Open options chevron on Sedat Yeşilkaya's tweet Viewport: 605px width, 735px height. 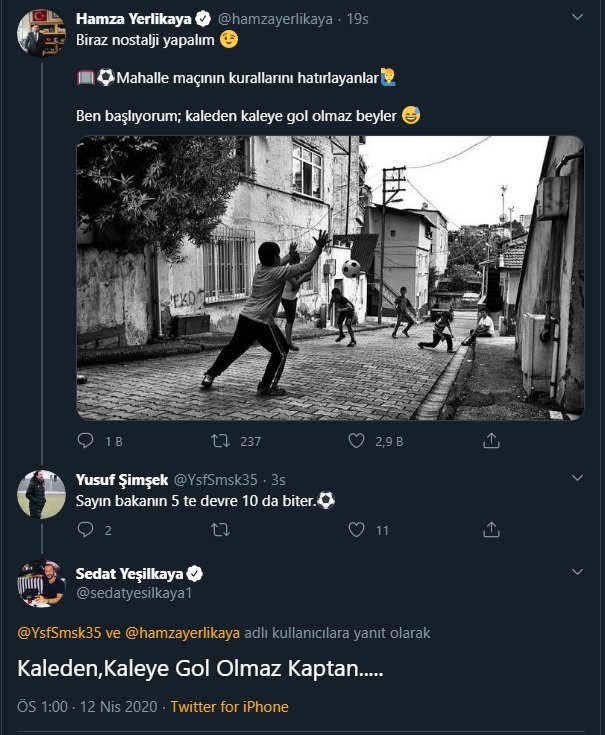coord(576,572)
